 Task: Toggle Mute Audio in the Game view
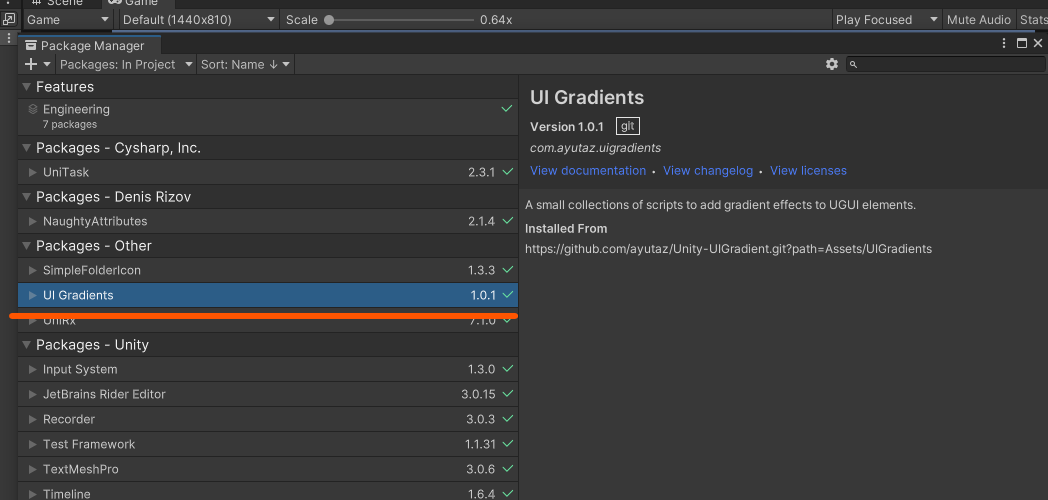click(x=978, y=20)
